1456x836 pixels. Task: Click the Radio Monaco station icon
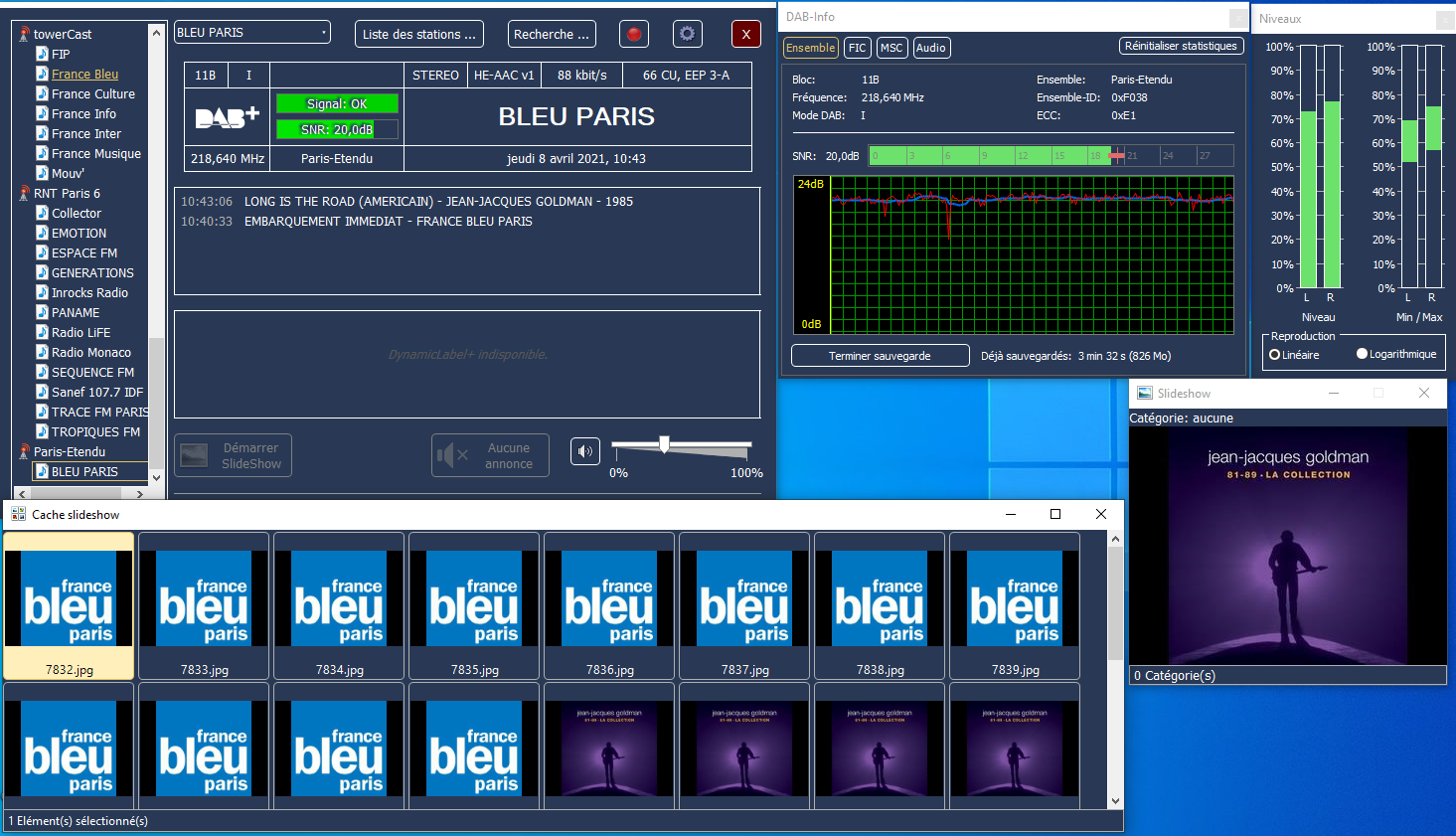tap(42, 352)
